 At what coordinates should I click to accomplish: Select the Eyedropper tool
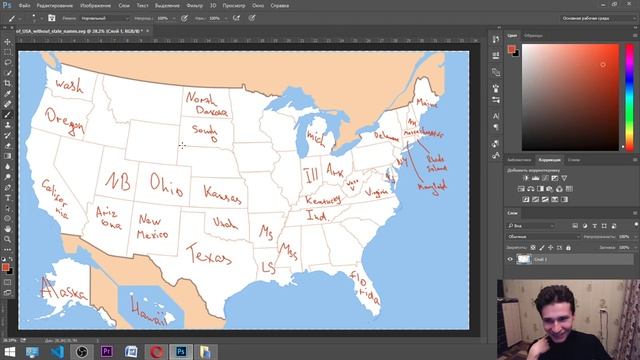tap(8, 93)
